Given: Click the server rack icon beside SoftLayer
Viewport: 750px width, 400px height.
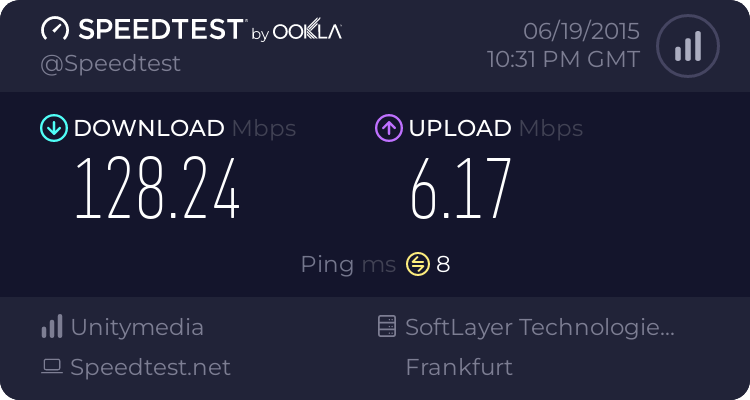Looking at the screenshot, I should tap(387, 326).
